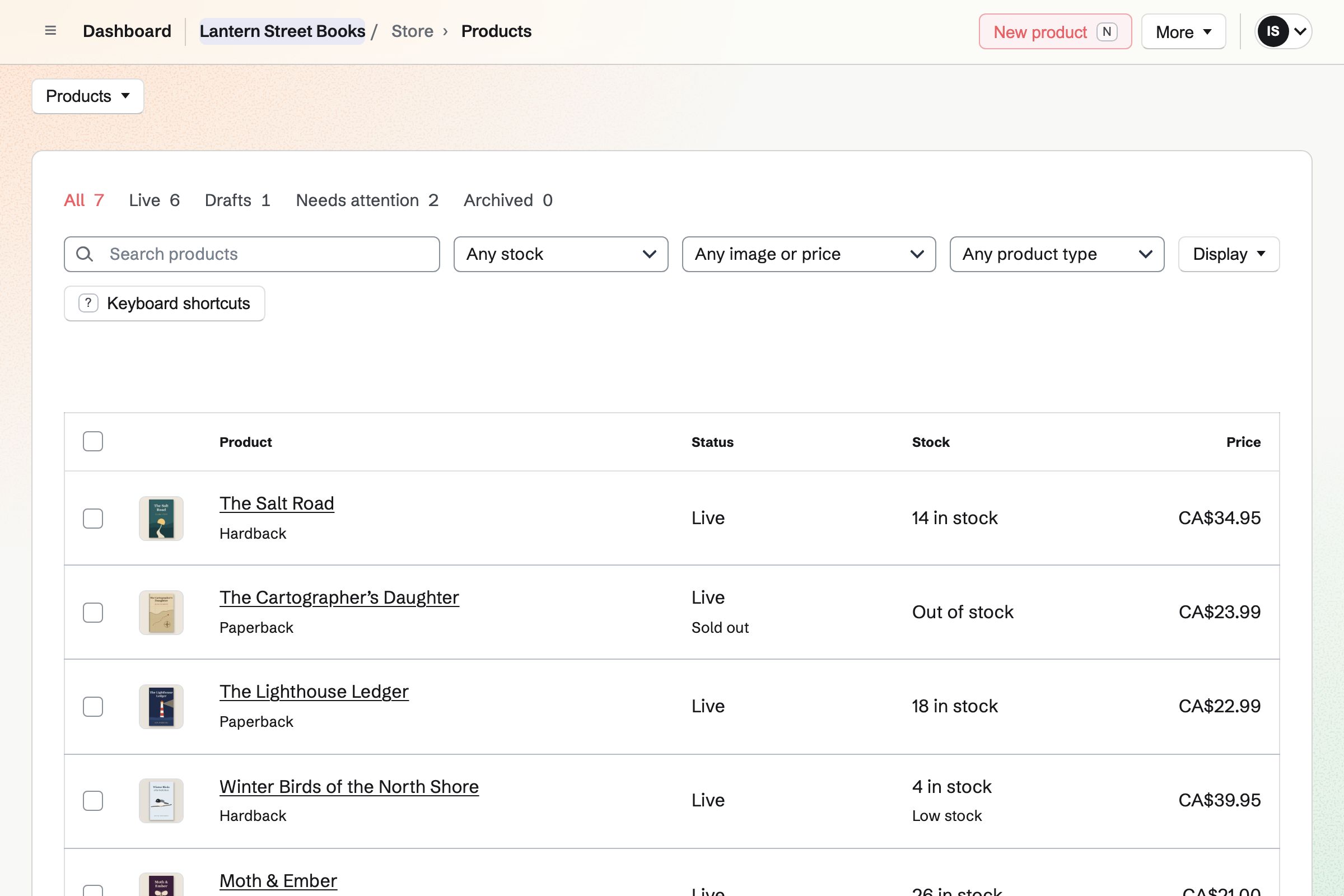The image size is (1344, 896).
Task: Go to Dashboard
Action: (127, 31)
